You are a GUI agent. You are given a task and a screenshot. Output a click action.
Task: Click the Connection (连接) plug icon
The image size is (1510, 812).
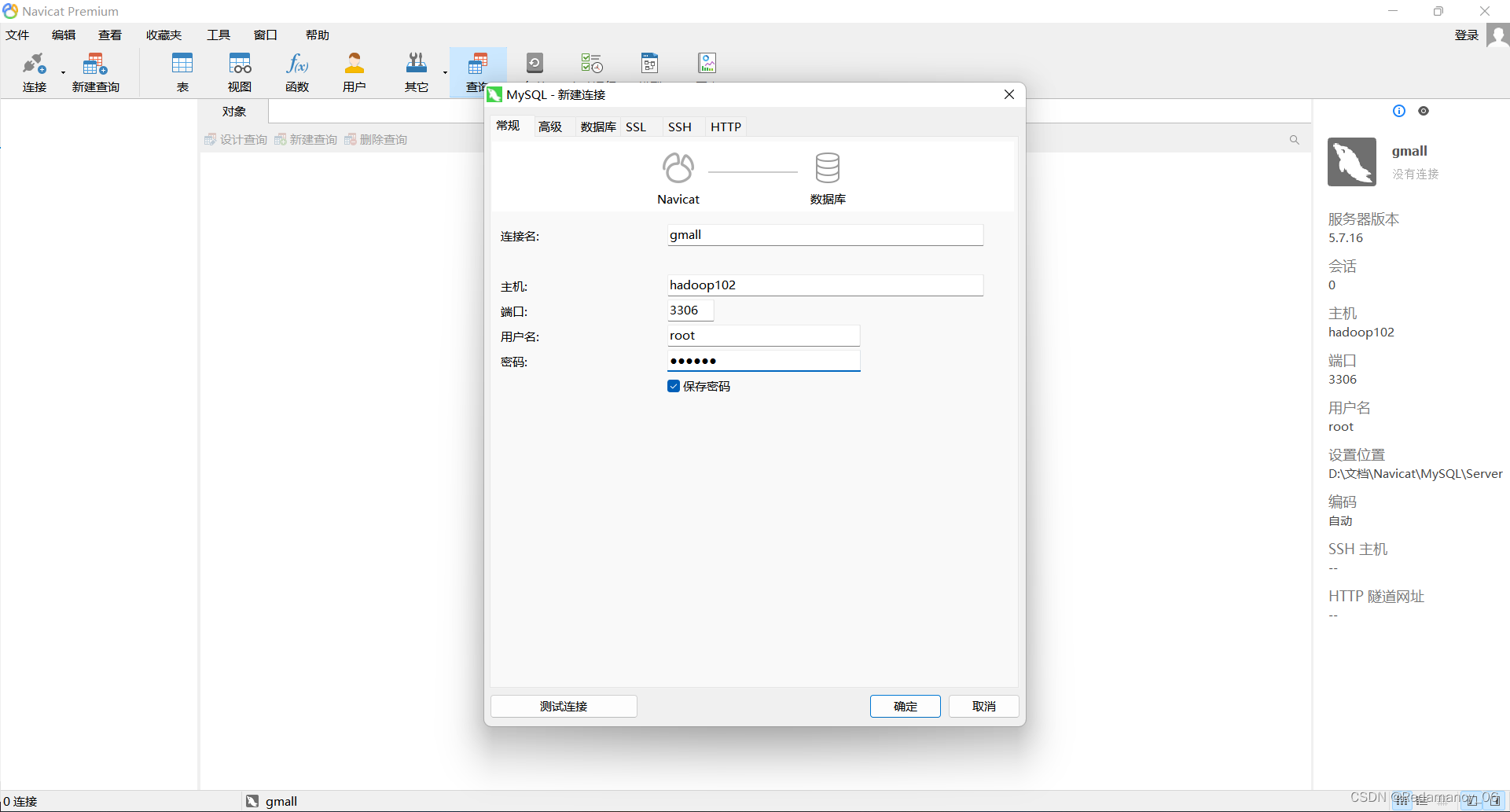tap(35, 64)
